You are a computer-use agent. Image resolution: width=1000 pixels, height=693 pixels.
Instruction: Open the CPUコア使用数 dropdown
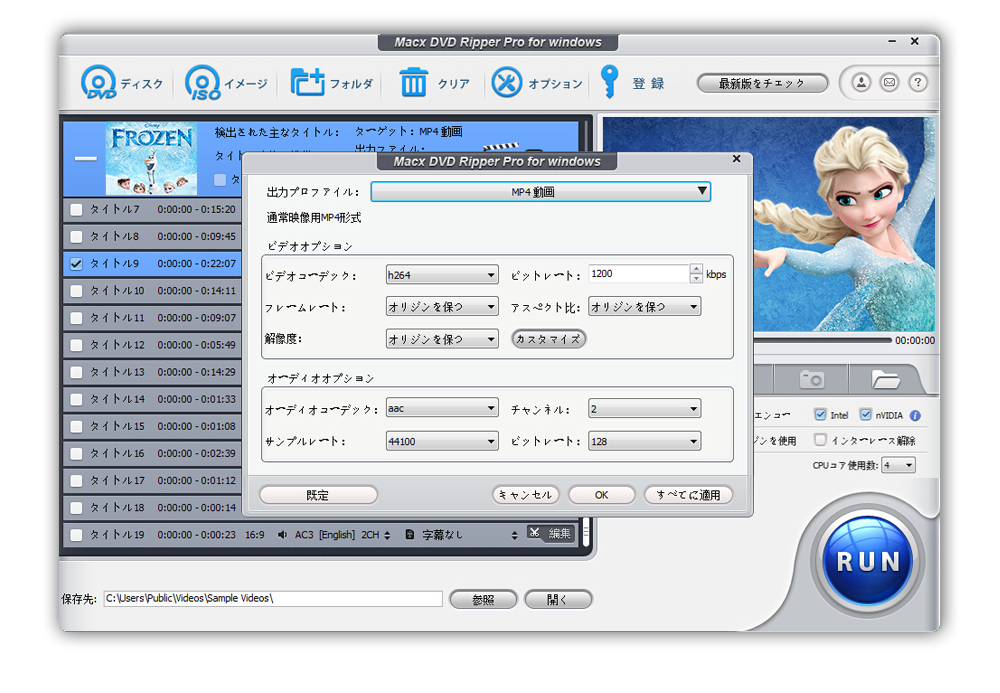click(x=899, y=465)
